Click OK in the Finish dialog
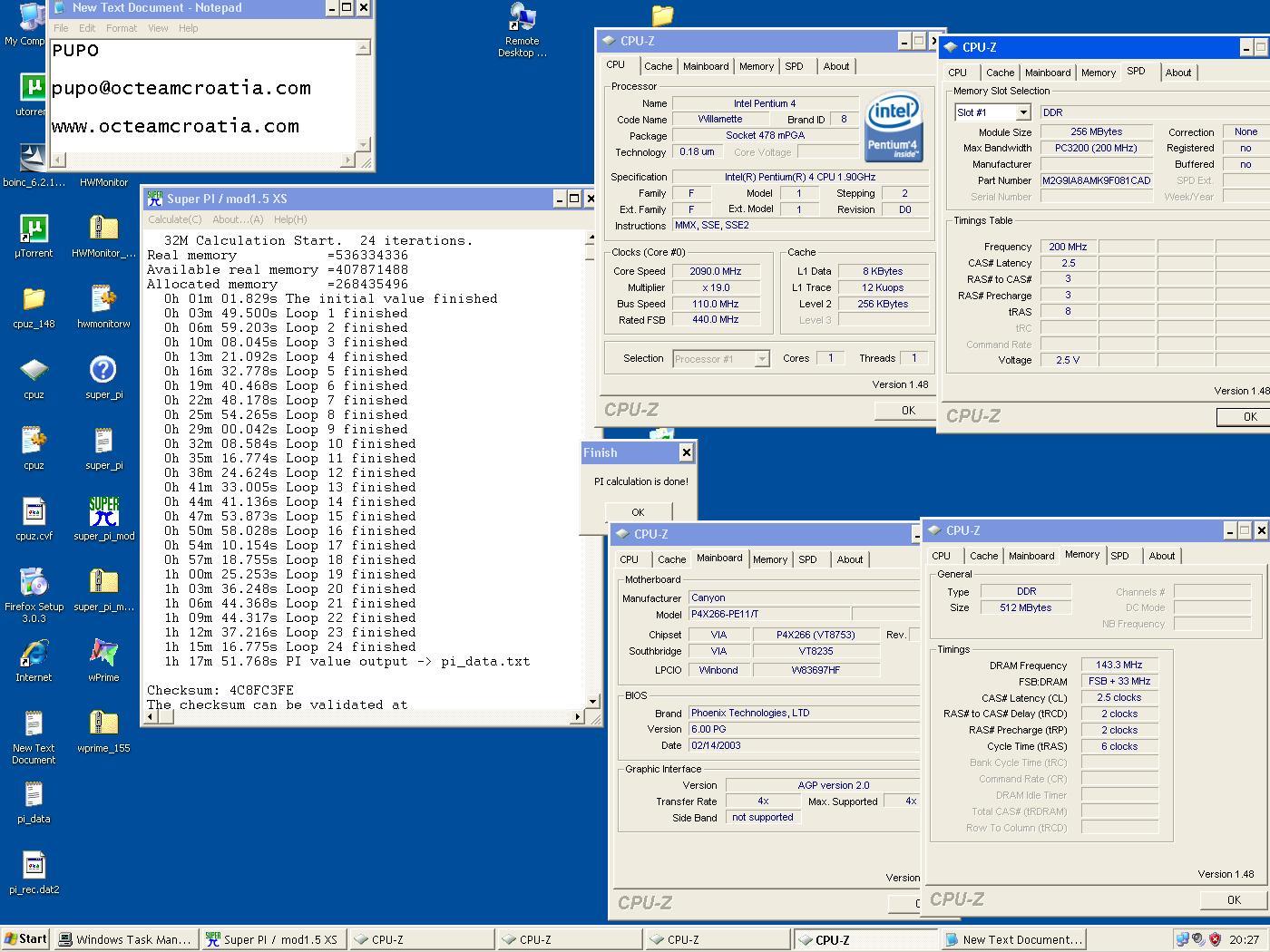Image resolution: width=1270 pixels, height=952 pixels. point(638,512)
